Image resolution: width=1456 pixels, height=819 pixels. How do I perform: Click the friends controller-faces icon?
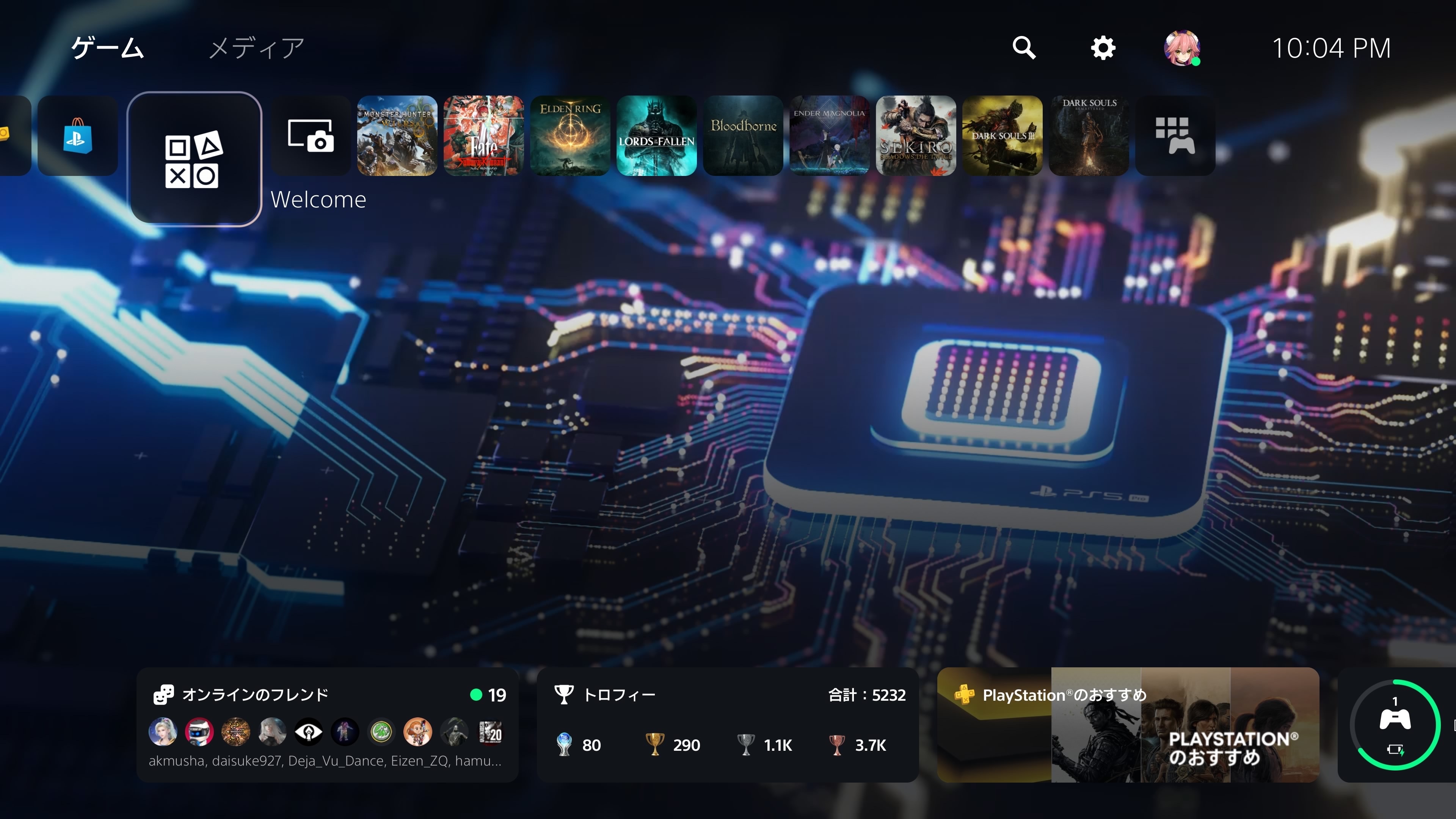164,695
